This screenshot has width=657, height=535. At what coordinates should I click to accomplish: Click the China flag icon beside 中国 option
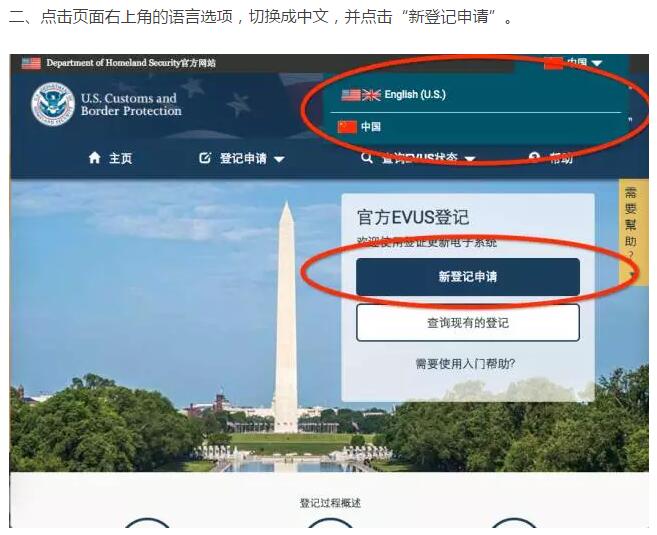(347, 127)
